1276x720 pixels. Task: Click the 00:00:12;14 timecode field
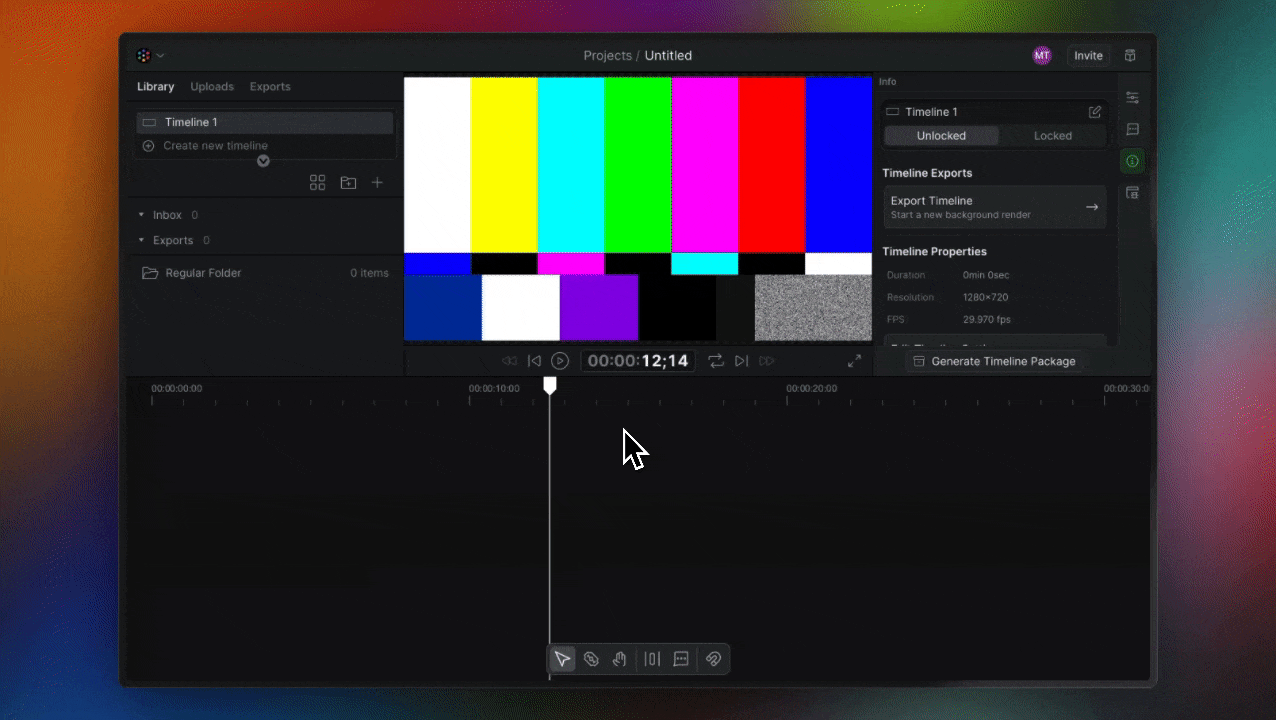(638, 361)
